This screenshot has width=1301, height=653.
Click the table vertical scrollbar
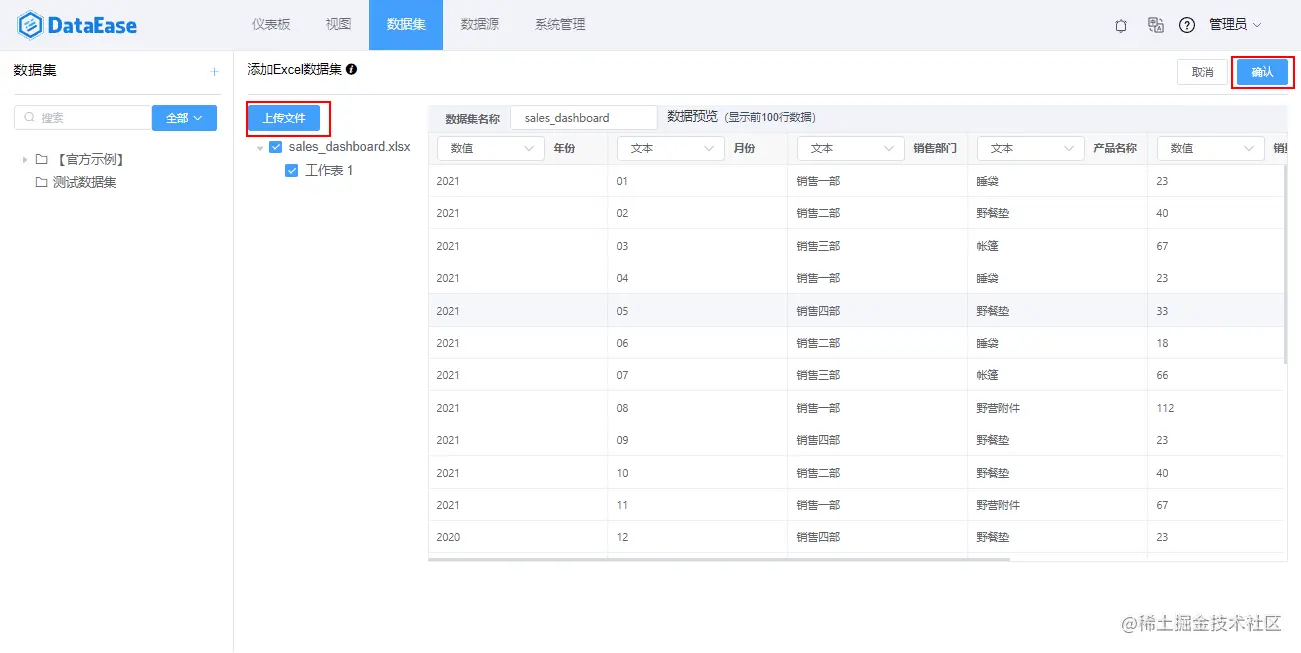(x=1285, y=264)
